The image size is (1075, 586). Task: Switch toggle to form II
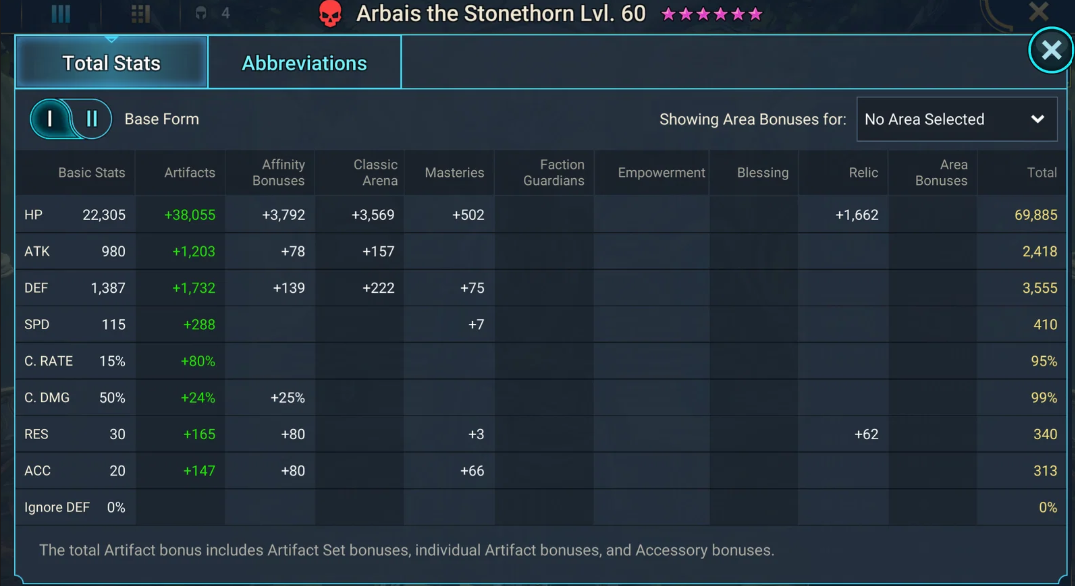[x=92, y=119]
